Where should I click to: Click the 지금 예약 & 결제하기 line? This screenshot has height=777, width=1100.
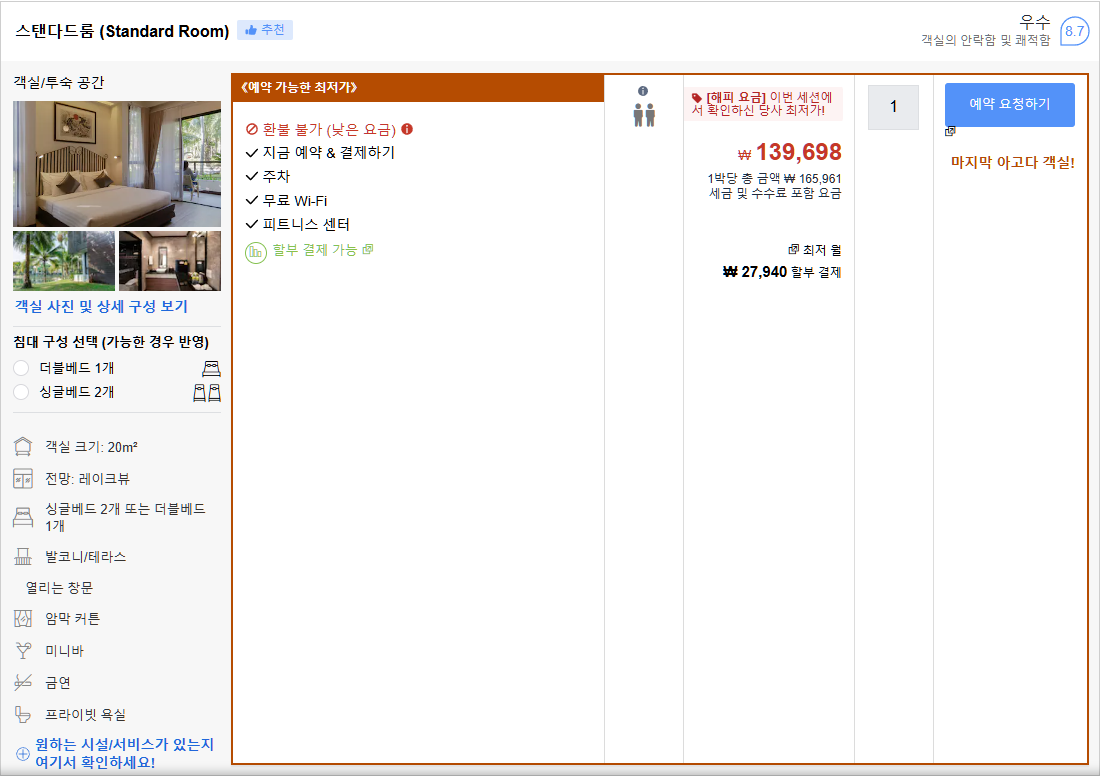click(x=320, y=153)
